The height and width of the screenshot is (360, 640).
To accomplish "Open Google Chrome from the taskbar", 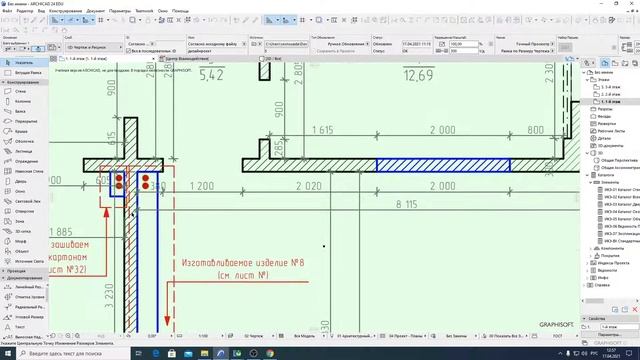I will (270, 353).
